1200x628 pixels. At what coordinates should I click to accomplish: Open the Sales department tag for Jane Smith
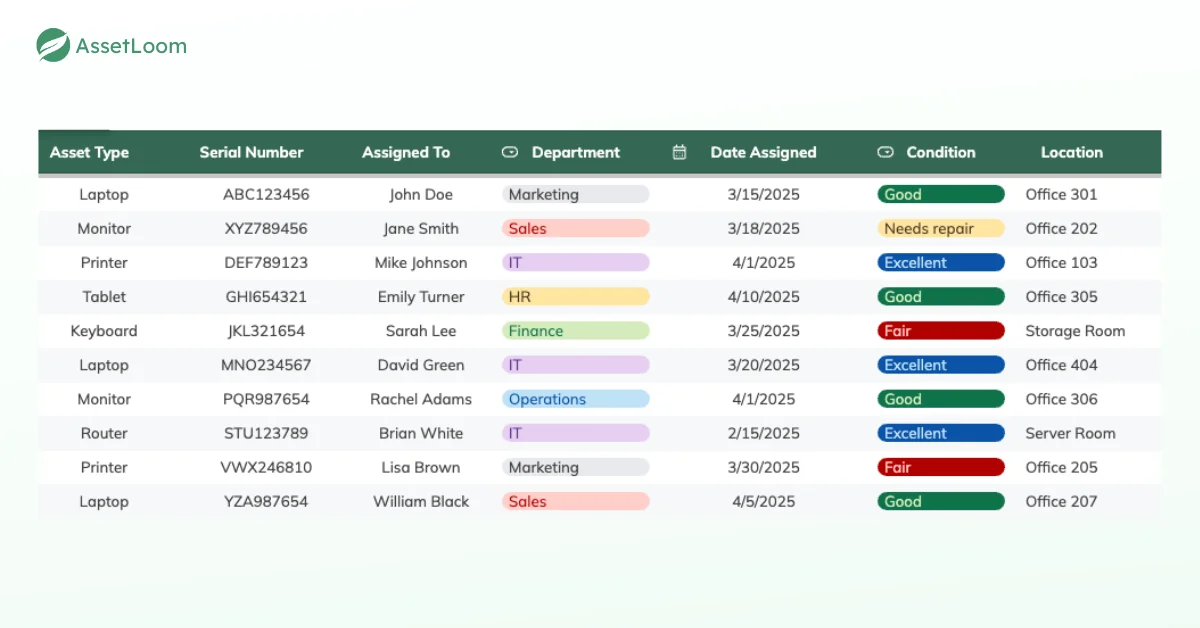[576, 229]
